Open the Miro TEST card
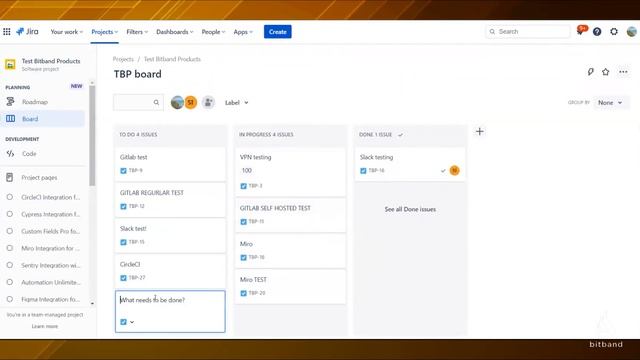This screenshot has width=640, height=360. pyautogui.click(x=290, y=286)
